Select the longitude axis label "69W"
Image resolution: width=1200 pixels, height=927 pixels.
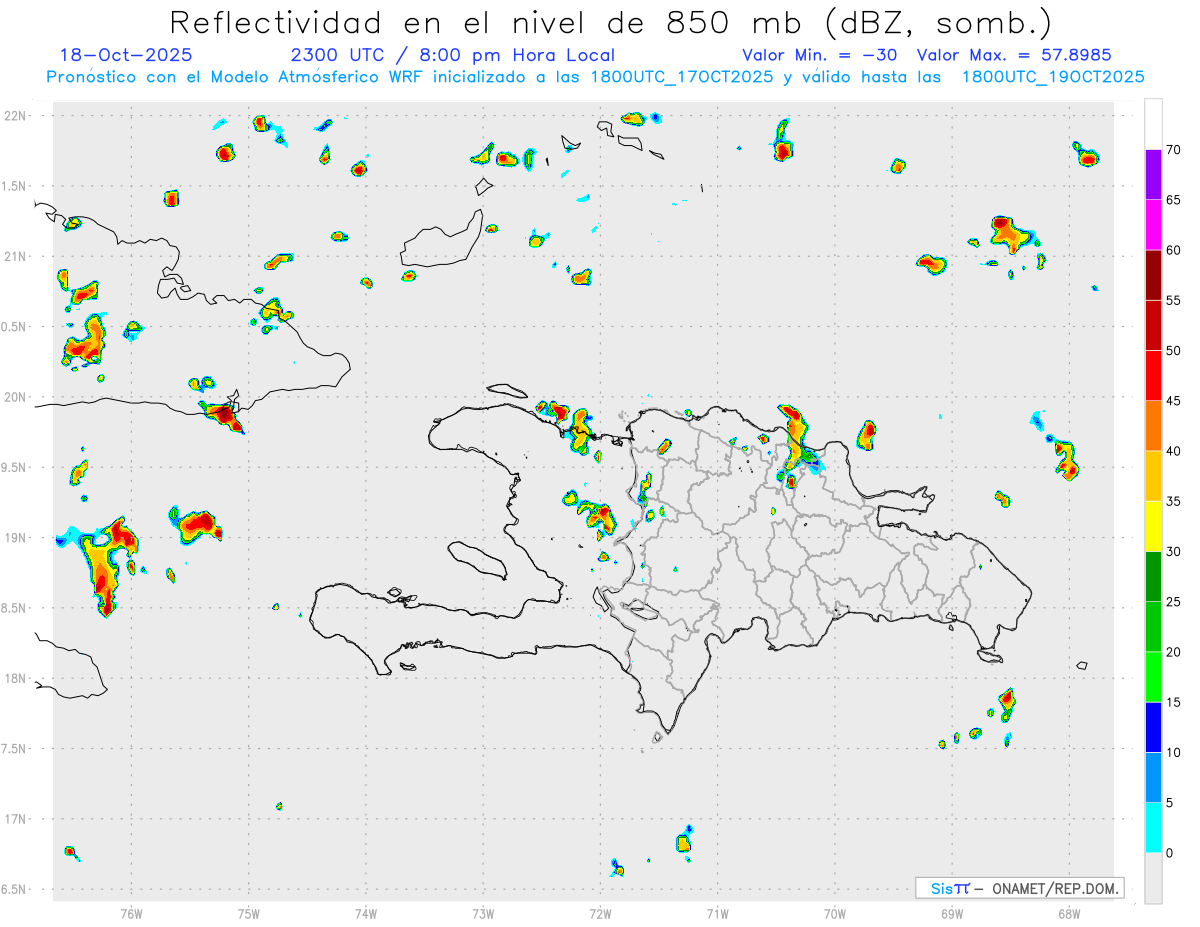point(952,913)
